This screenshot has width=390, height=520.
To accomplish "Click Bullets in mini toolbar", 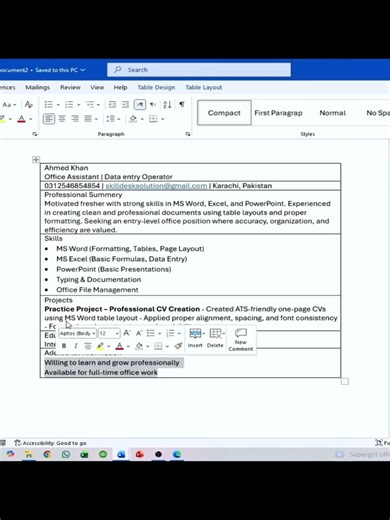I will (151, 333).
